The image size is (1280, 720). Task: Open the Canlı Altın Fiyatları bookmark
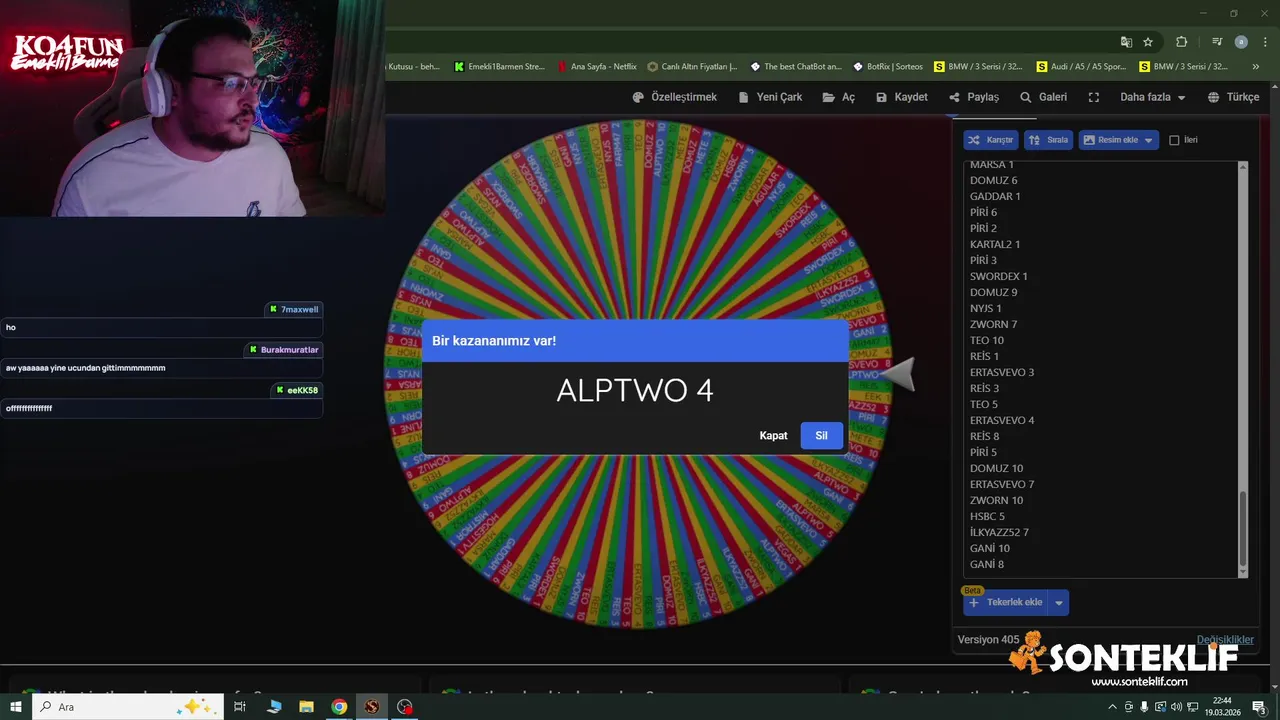click(692, 67)
